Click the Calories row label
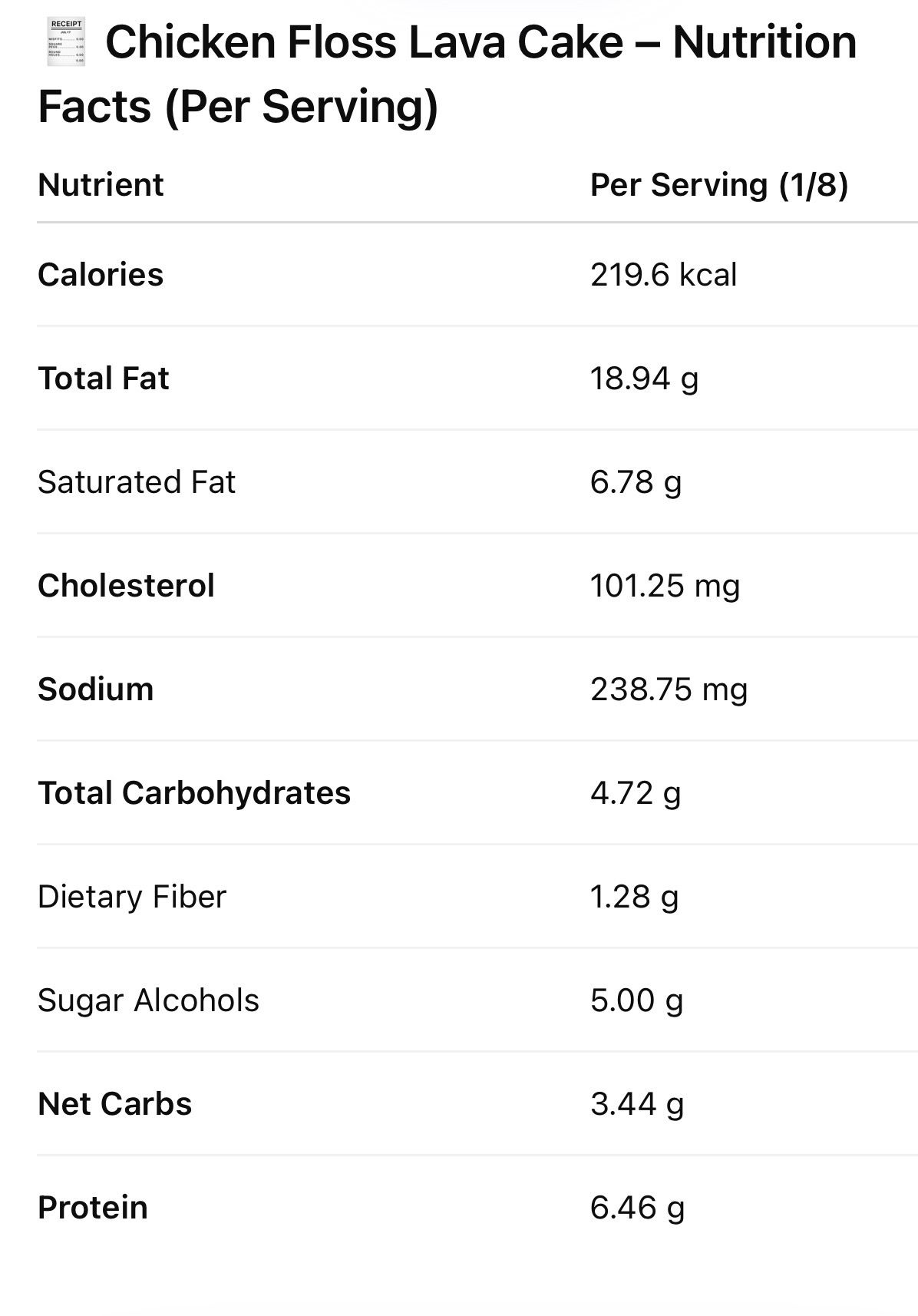This screenshot has height=1316, width=918. (x=101, y=275)
